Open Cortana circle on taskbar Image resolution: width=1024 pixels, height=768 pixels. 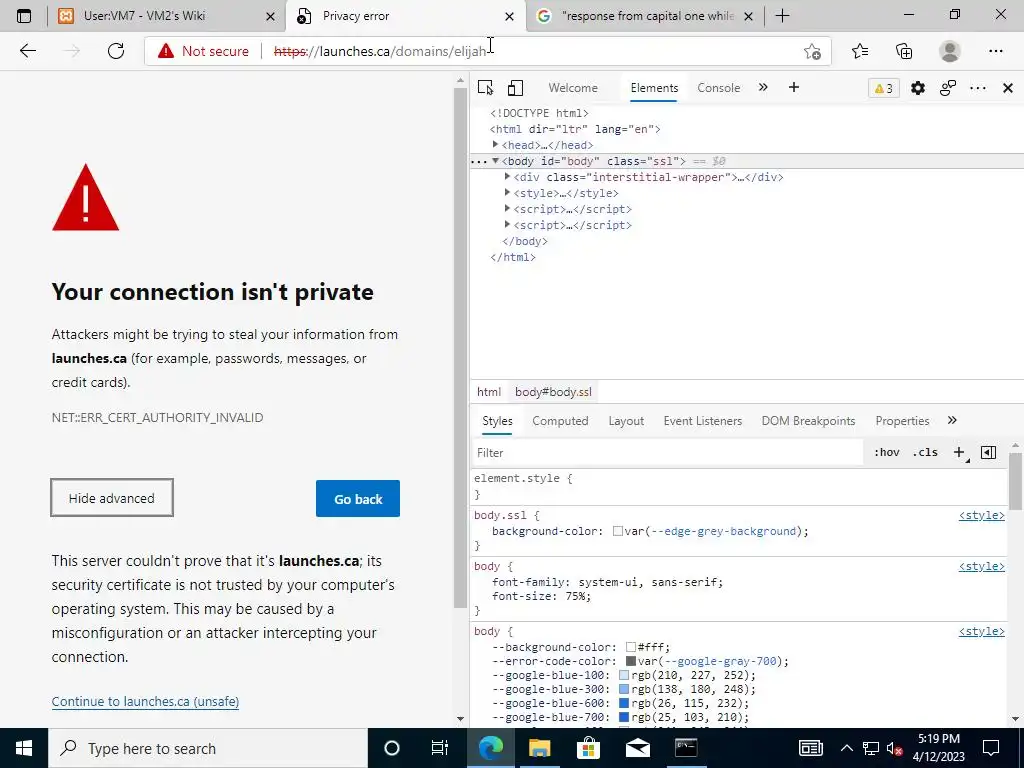391,748
